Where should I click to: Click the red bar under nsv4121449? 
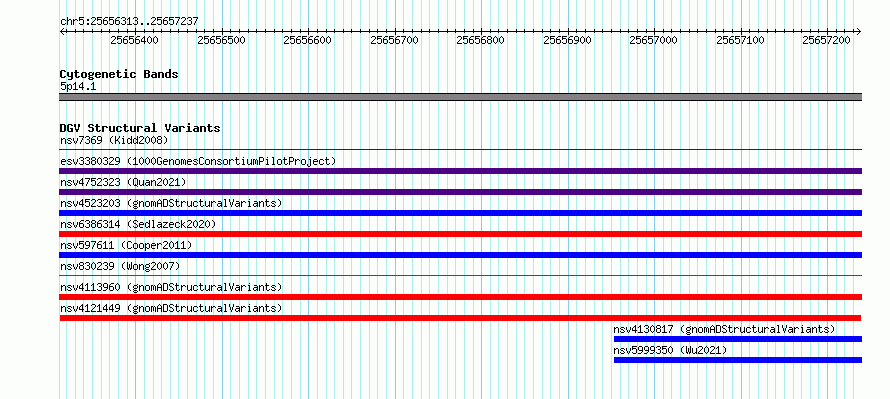[x=460, y=318]
